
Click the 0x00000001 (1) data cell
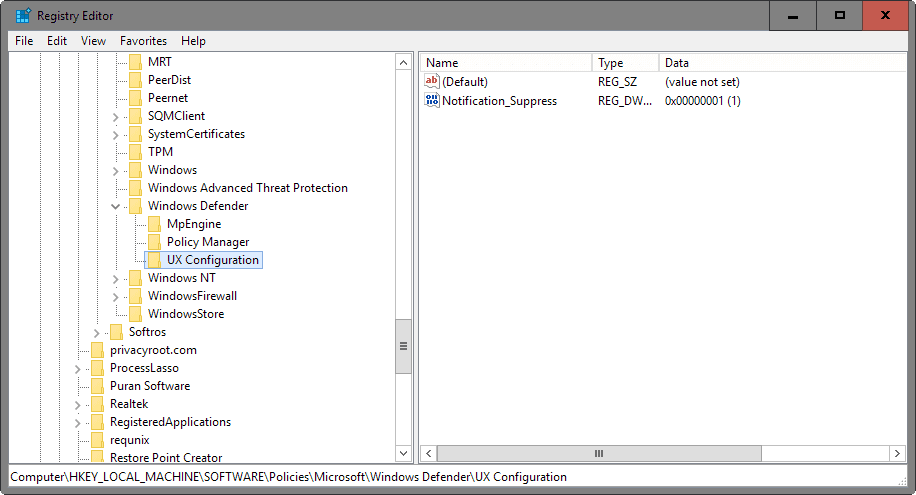(703, 101)
